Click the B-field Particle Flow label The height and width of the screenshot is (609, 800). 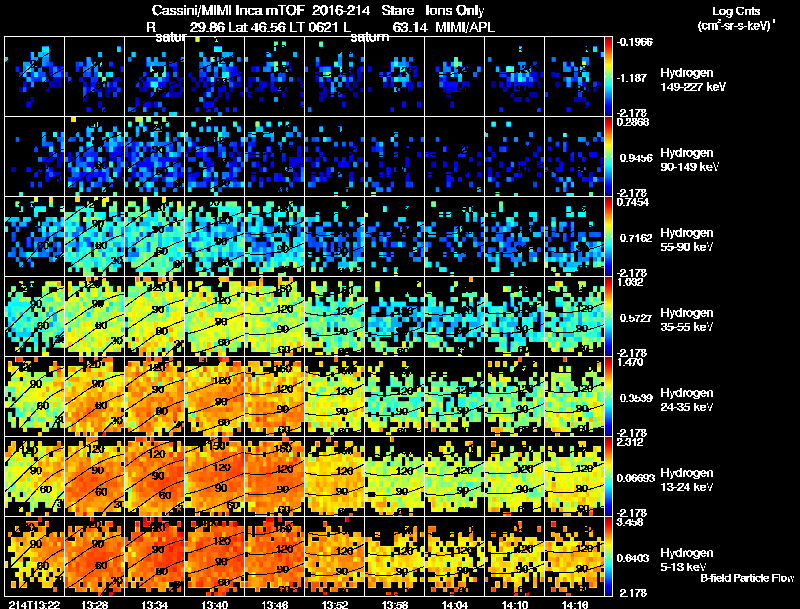coord(747,578)
